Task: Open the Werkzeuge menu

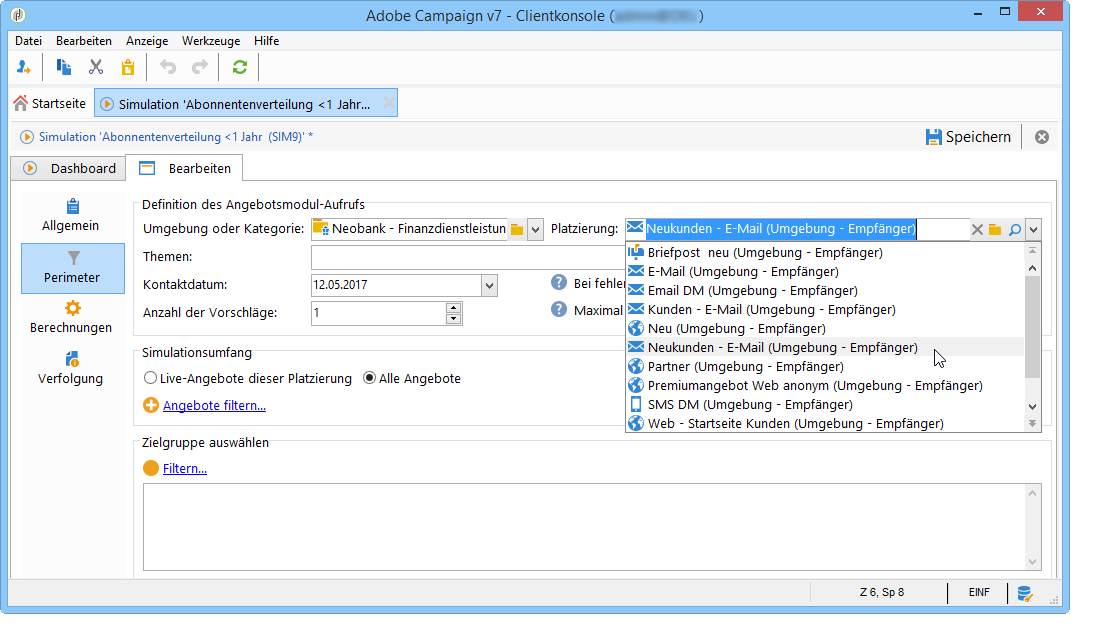Action: click(211, 40)
